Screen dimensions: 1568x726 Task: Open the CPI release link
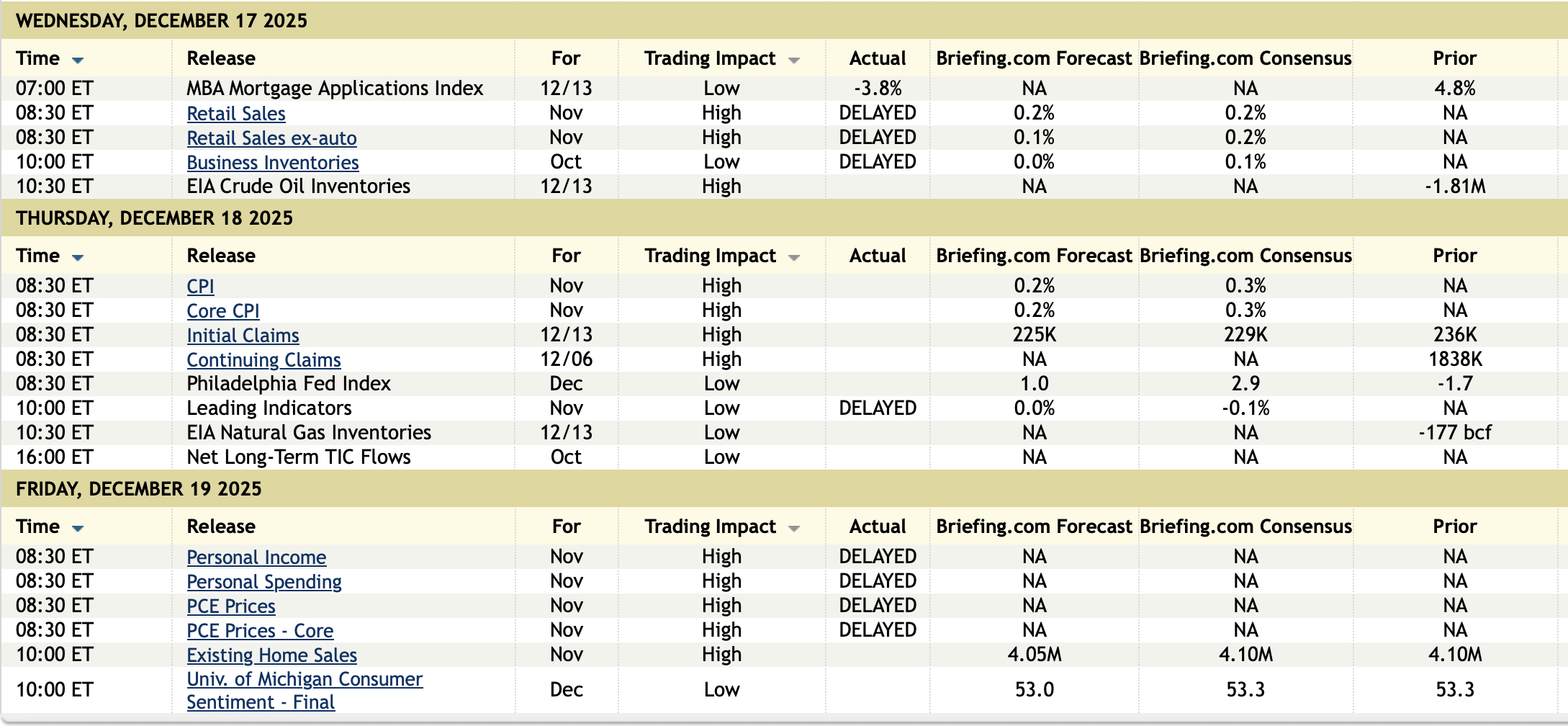[200, 287]
